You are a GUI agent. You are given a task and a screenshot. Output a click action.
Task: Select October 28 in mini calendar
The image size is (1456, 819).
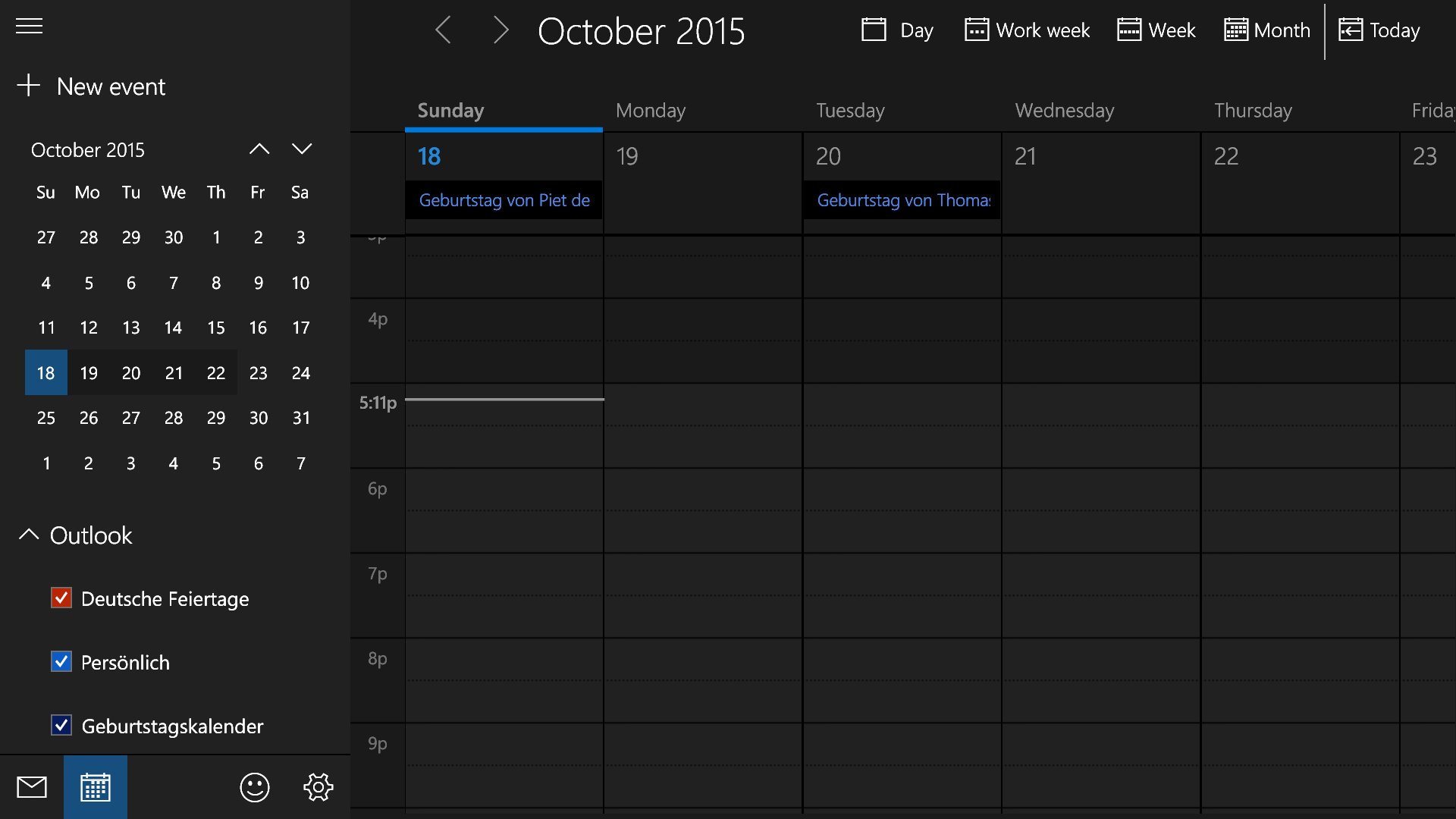point(173,418)
